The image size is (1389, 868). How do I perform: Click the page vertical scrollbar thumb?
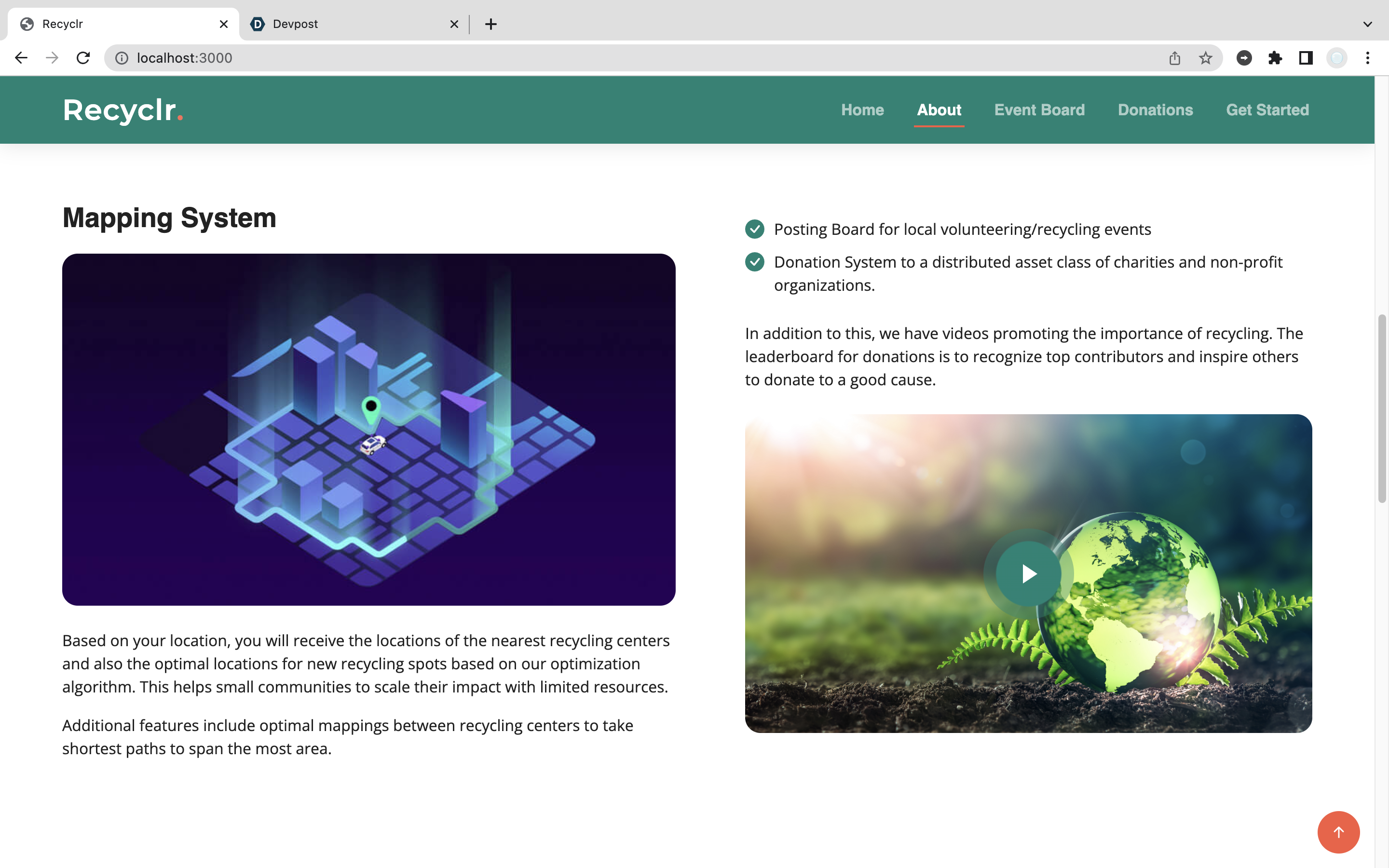pos(1382,407)
